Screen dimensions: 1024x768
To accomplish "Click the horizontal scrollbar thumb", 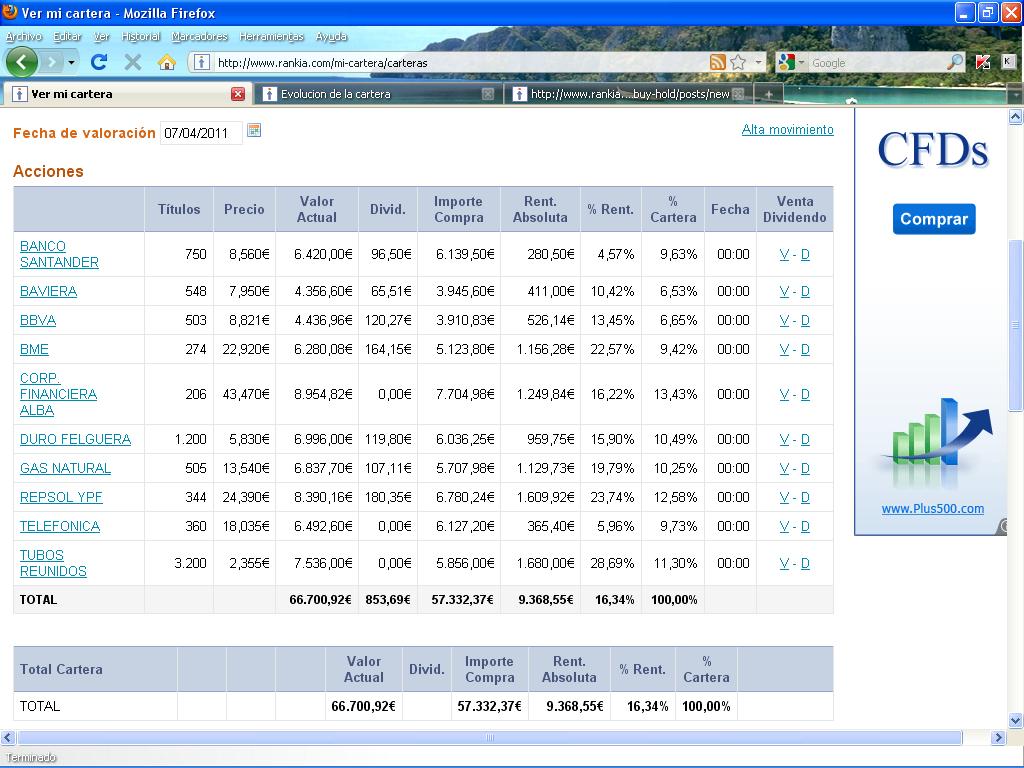I will (489, 737).
